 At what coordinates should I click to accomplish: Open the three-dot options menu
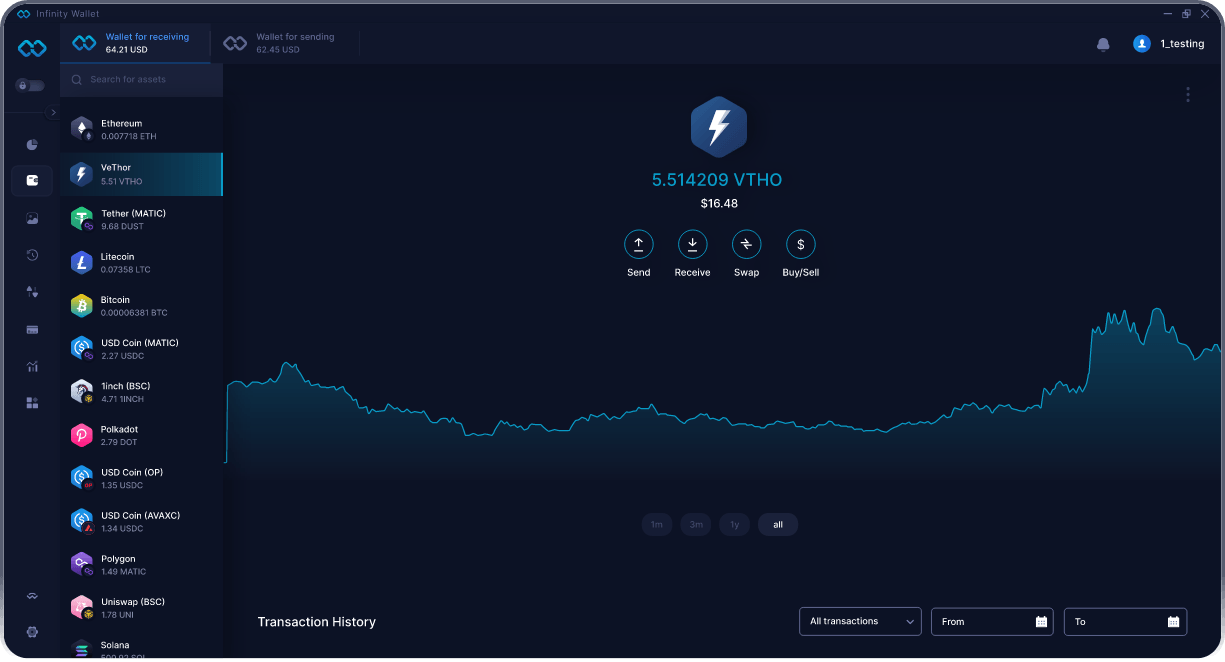pyautogui.click(x=1188, y=94)
